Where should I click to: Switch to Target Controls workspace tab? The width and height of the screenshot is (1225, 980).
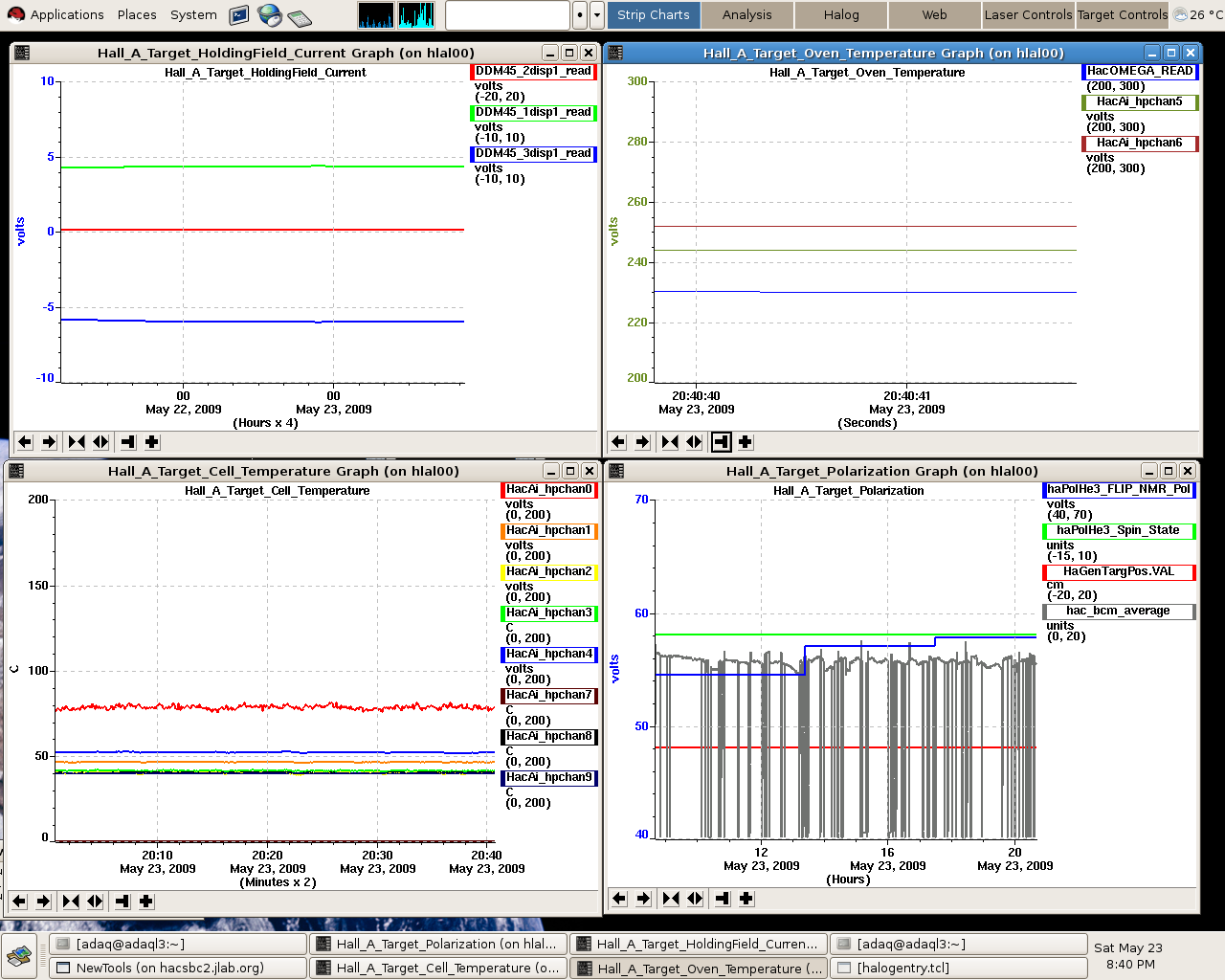[1123, 14]
